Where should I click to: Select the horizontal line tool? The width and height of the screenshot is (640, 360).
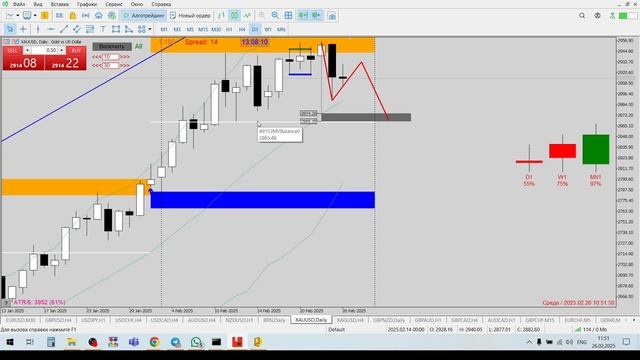tap(51, 29)
